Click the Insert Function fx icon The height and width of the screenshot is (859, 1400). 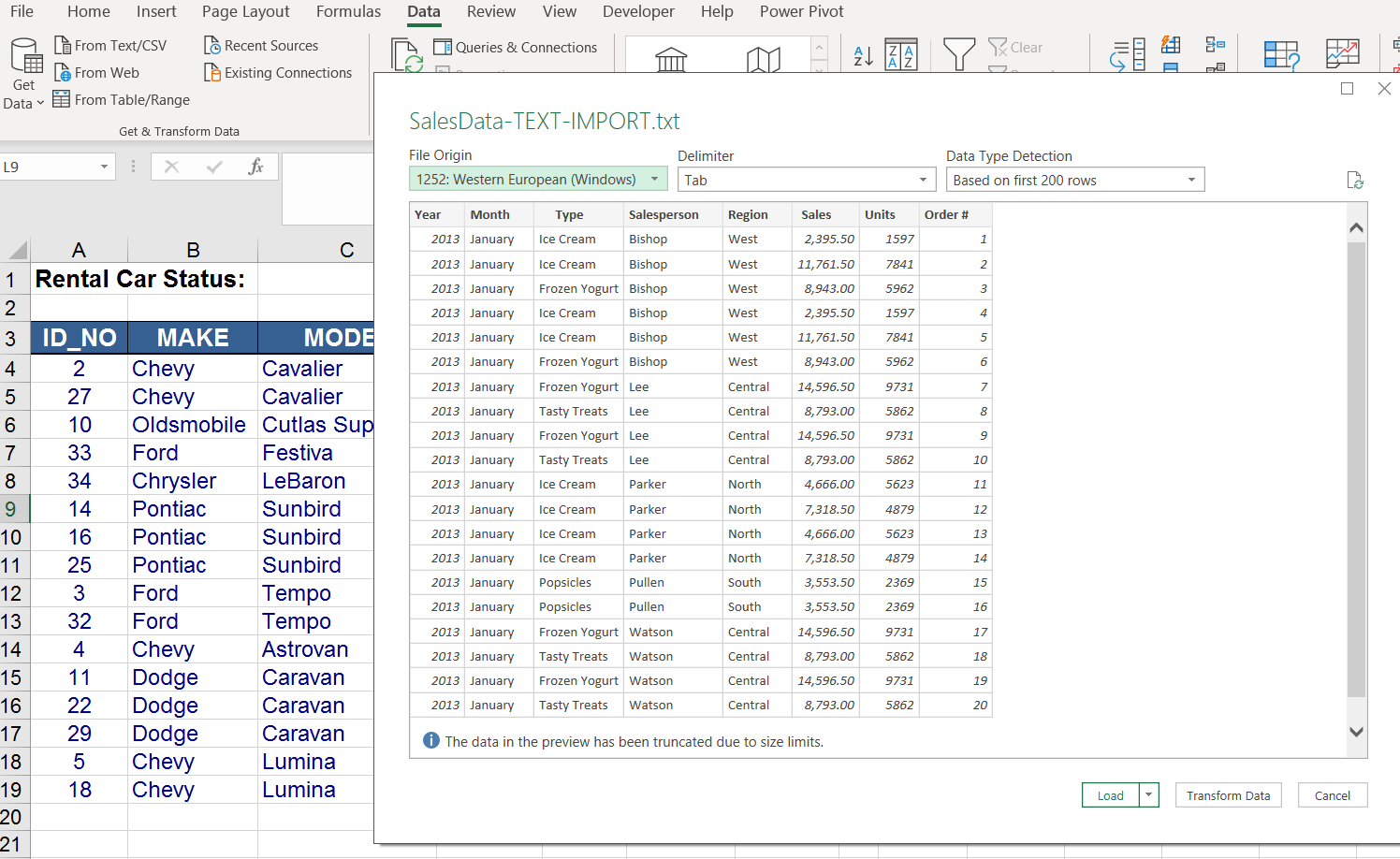point(255,167)
